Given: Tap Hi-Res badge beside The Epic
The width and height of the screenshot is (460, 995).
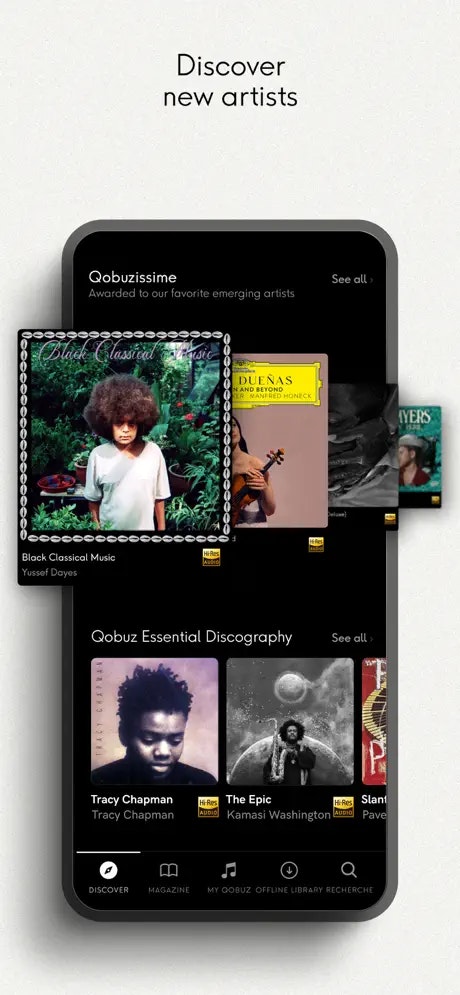Looking at the screenshot, I should pos(343,807).
